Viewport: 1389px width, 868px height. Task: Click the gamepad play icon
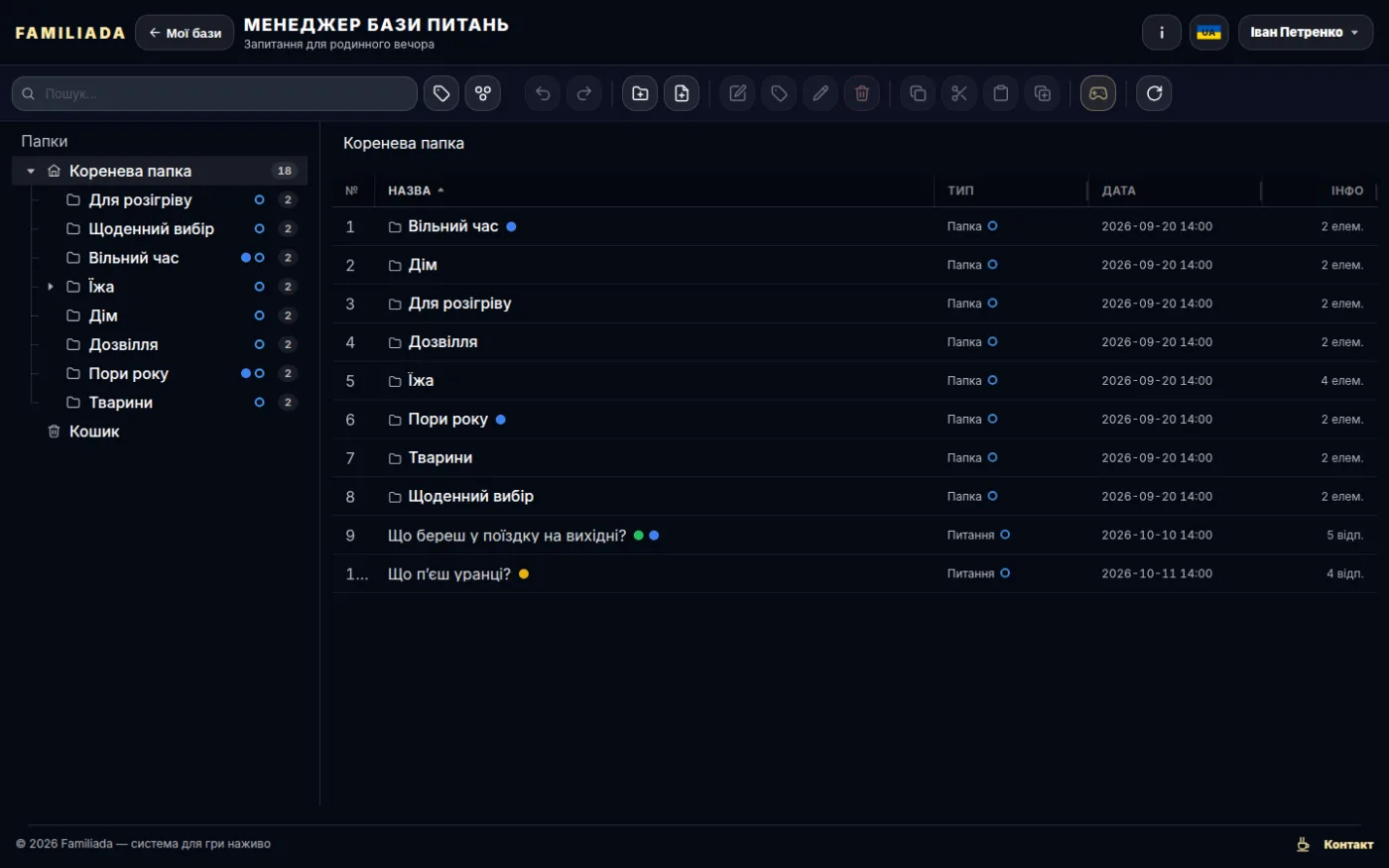(x=1098, y=93)
